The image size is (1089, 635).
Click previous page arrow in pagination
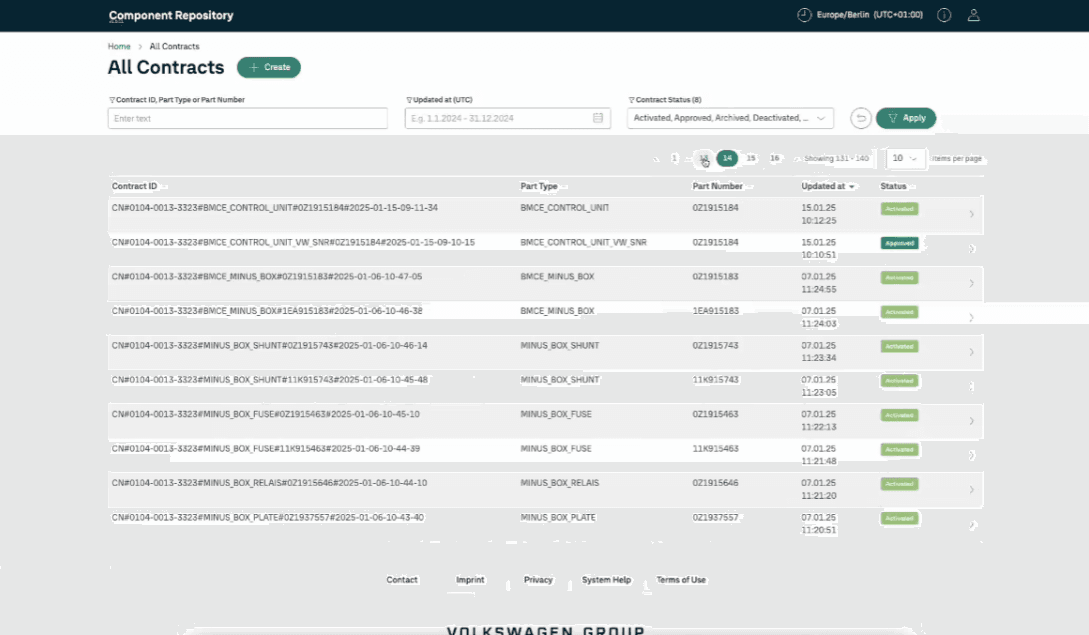(657, 159)
